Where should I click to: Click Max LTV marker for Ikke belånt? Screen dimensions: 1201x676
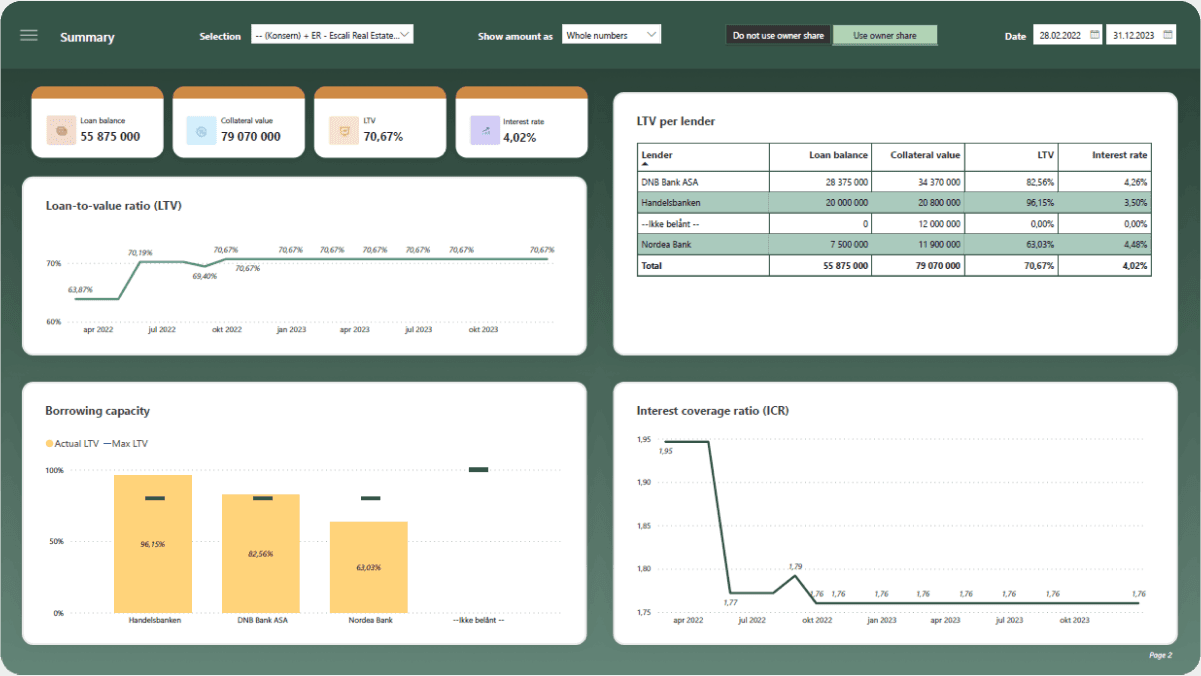coord(478,469)
